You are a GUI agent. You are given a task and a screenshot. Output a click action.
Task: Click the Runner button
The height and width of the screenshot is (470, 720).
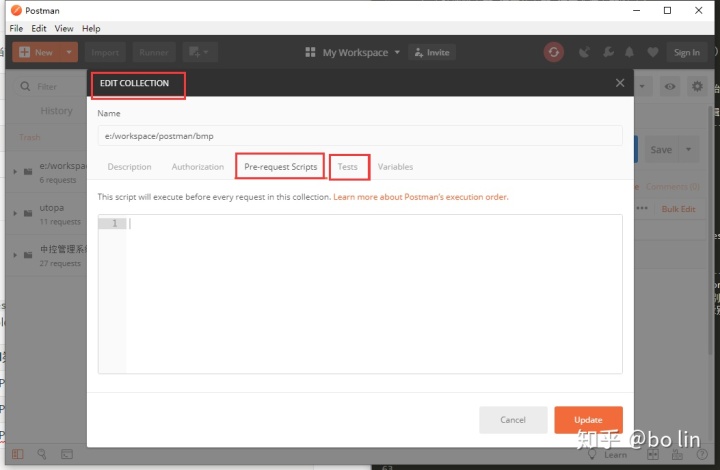click(154, 52)
